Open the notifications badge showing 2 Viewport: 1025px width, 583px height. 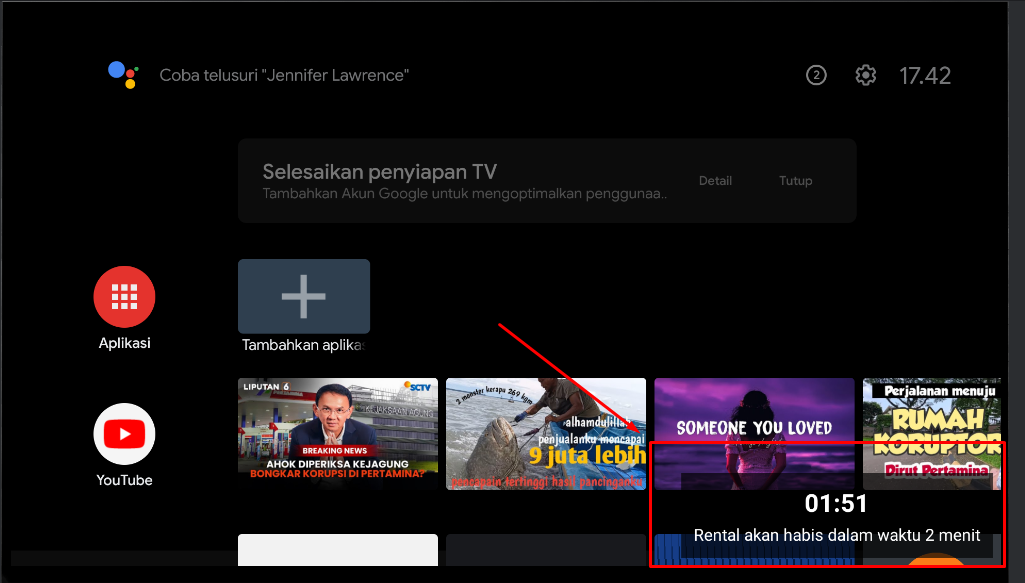816,74
